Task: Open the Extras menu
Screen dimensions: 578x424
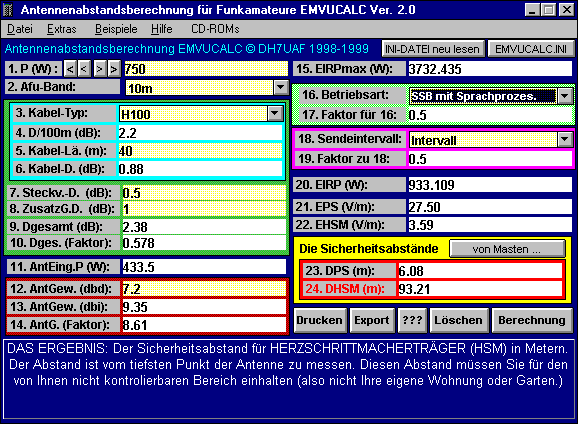Action: tap(62, 29)
